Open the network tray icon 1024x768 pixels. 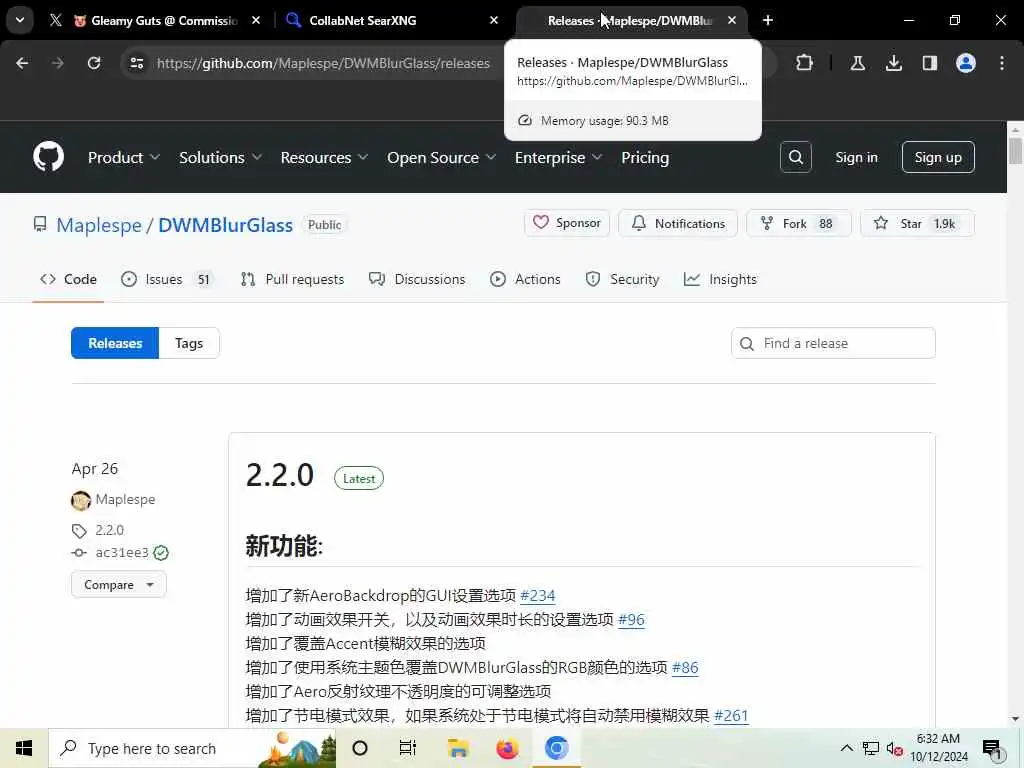871,748
